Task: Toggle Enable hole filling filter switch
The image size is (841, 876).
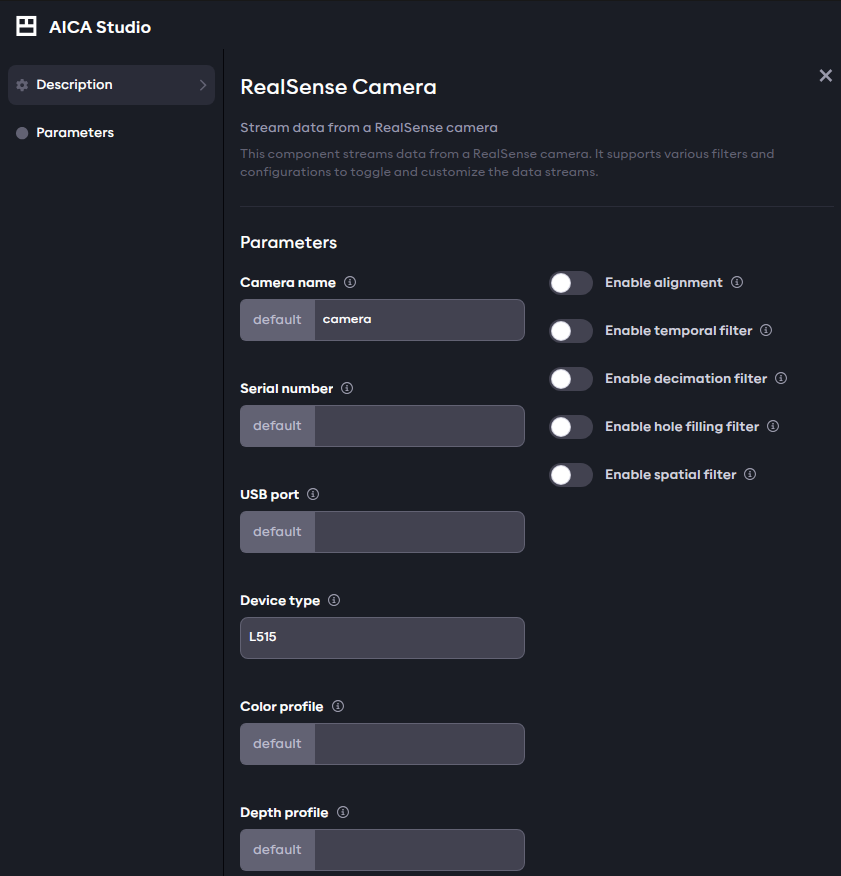Action: point(571,427)
